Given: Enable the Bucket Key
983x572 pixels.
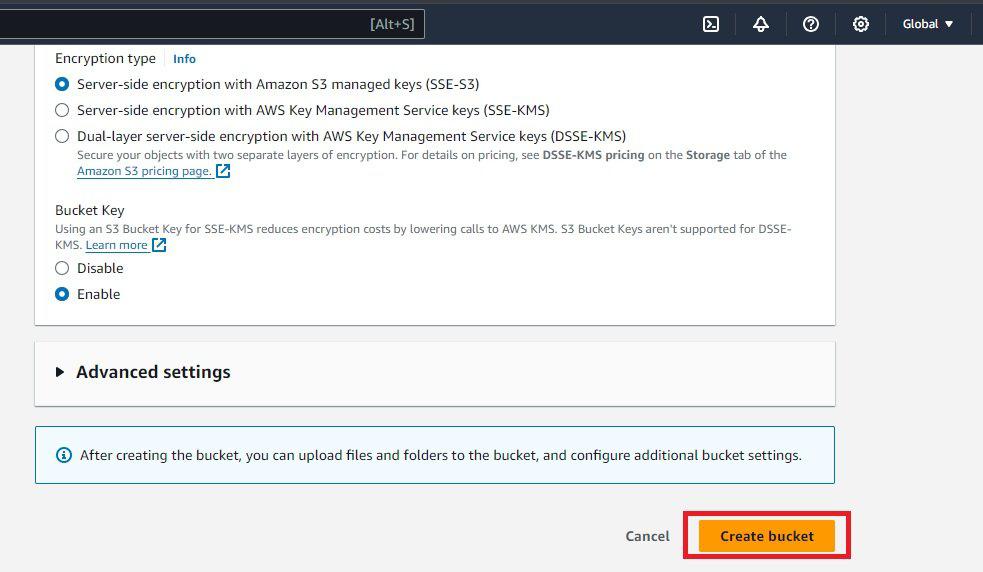Looking at the screenshot, I should 62,294.
